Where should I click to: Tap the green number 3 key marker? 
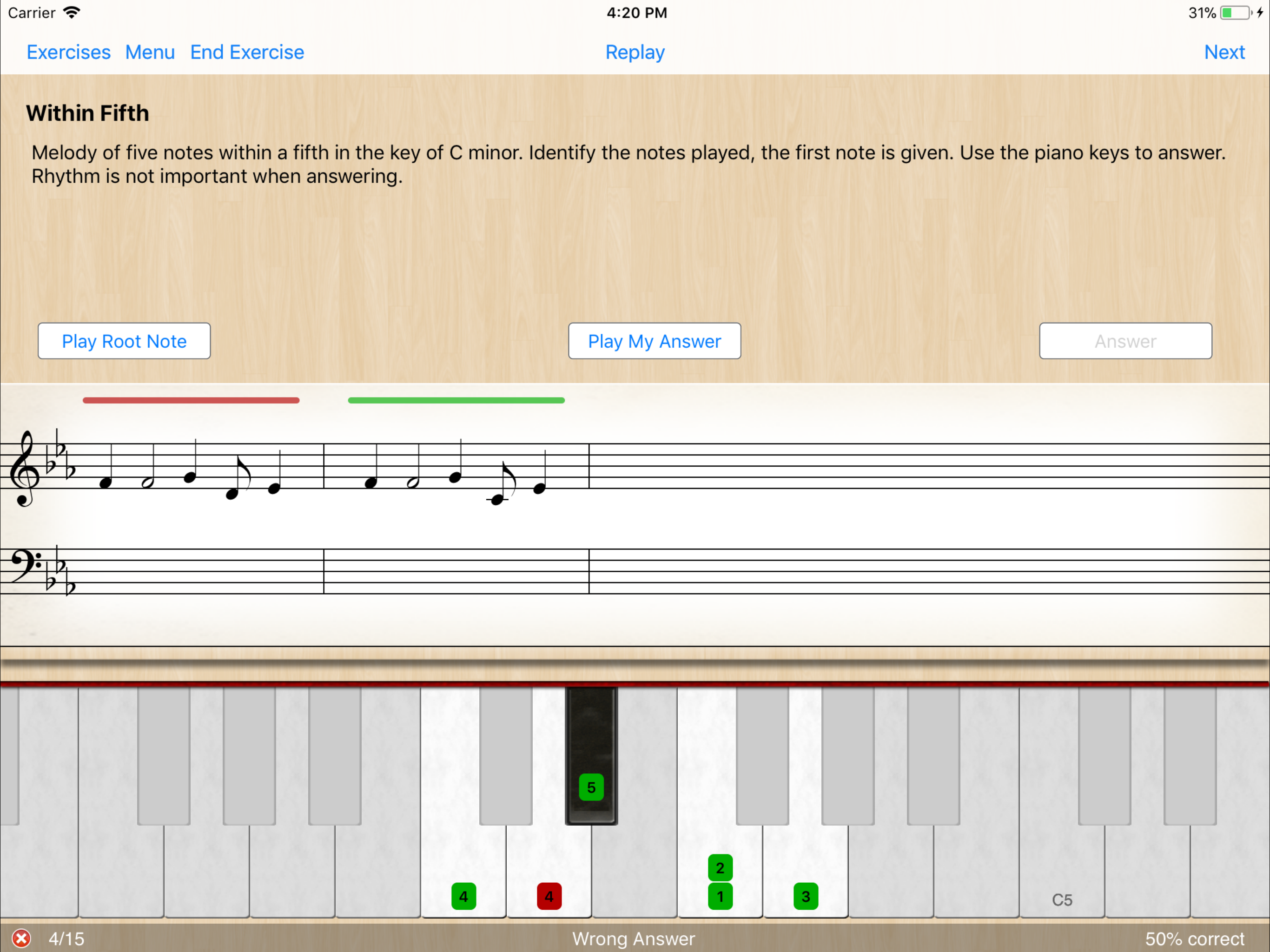pos(806,896)
